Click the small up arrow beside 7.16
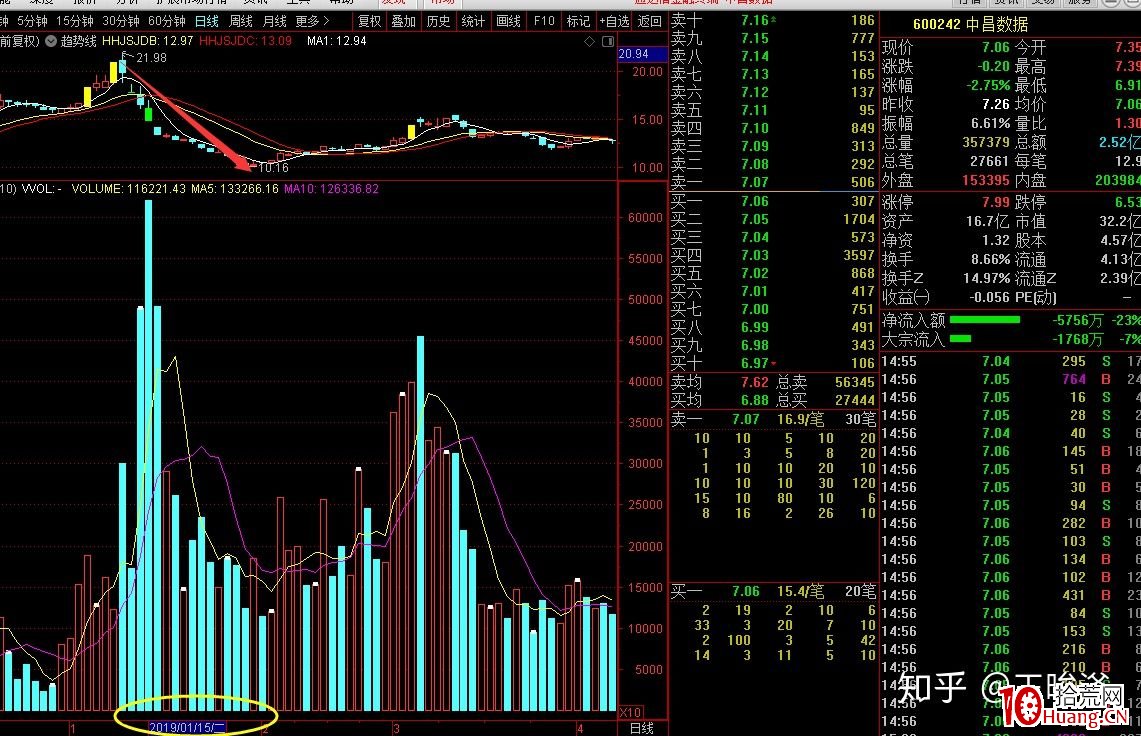The height and width of the screenshot is (736, 1141). point(775,21)
